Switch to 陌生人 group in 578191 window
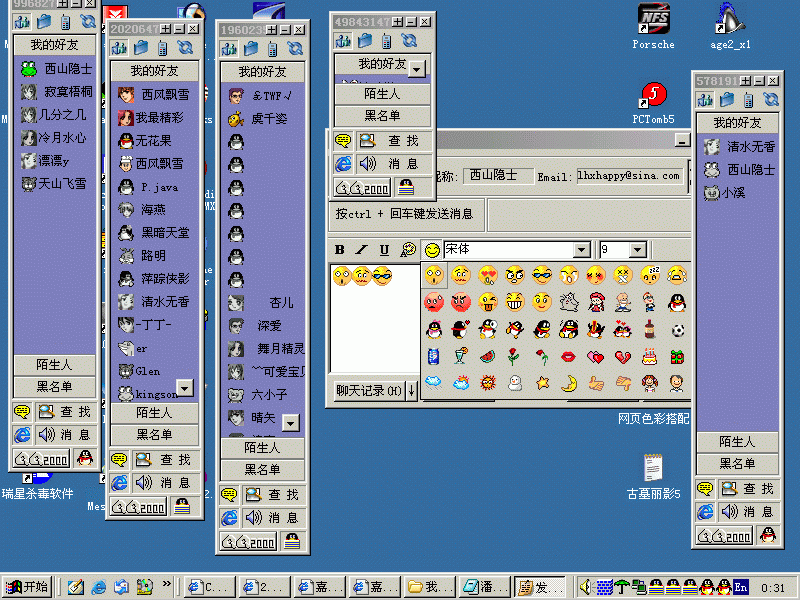Image resolution: width=800 pixels, height=600 pixels. point(737,441)
